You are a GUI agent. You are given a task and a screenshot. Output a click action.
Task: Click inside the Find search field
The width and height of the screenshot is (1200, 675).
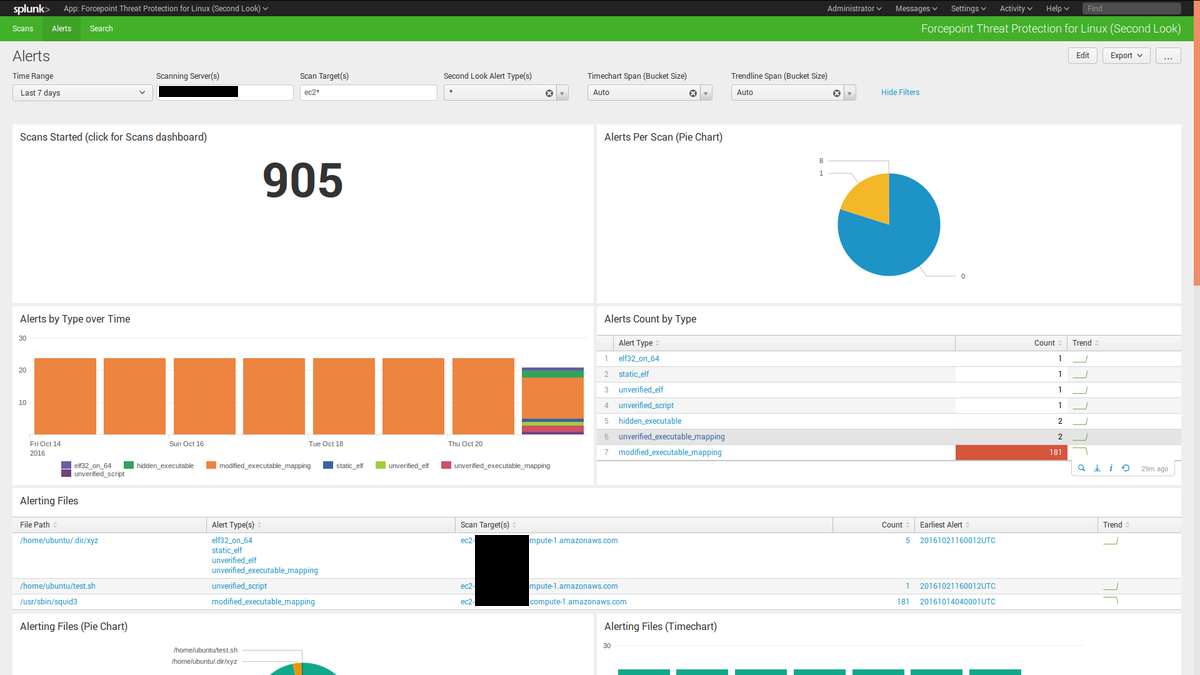(x=1131, y=8)
